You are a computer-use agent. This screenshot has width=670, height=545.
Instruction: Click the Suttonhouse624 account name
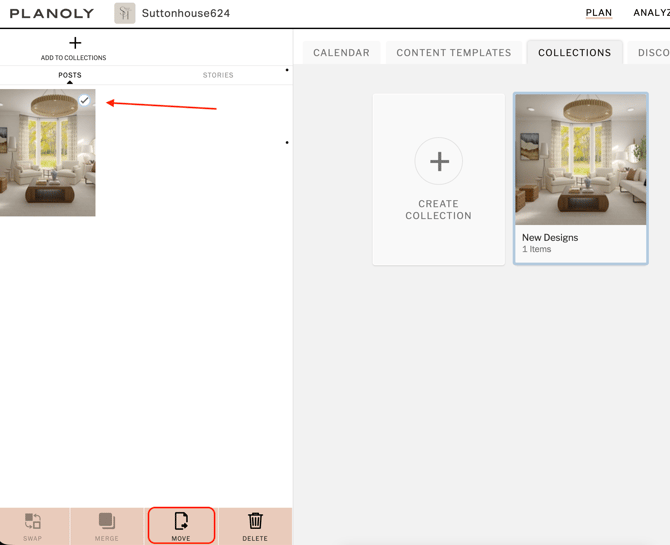[186, 13]
